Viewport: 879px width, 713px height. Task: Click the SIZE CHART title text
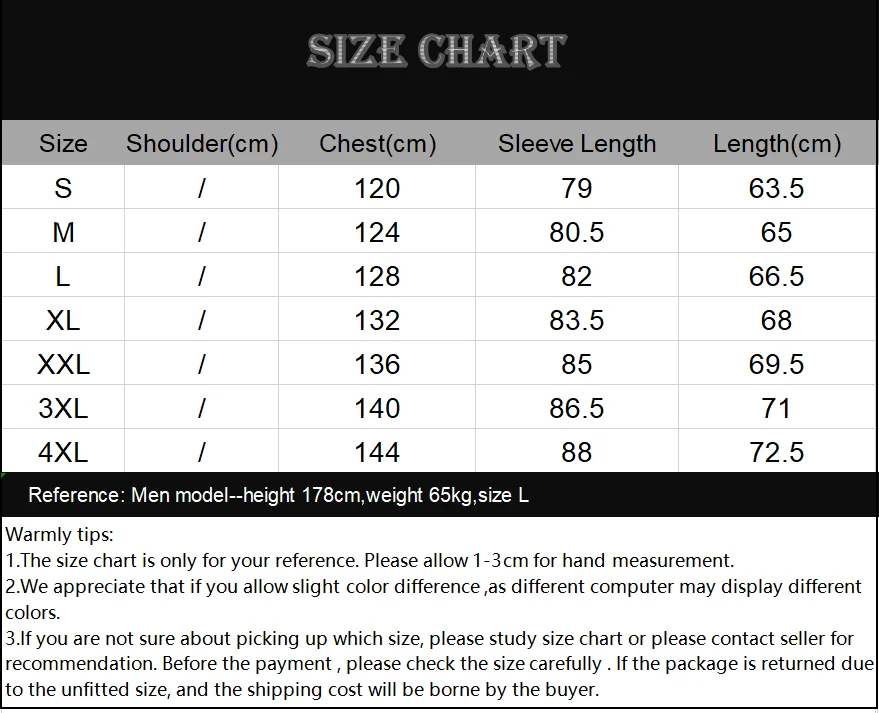click(437, 51)
